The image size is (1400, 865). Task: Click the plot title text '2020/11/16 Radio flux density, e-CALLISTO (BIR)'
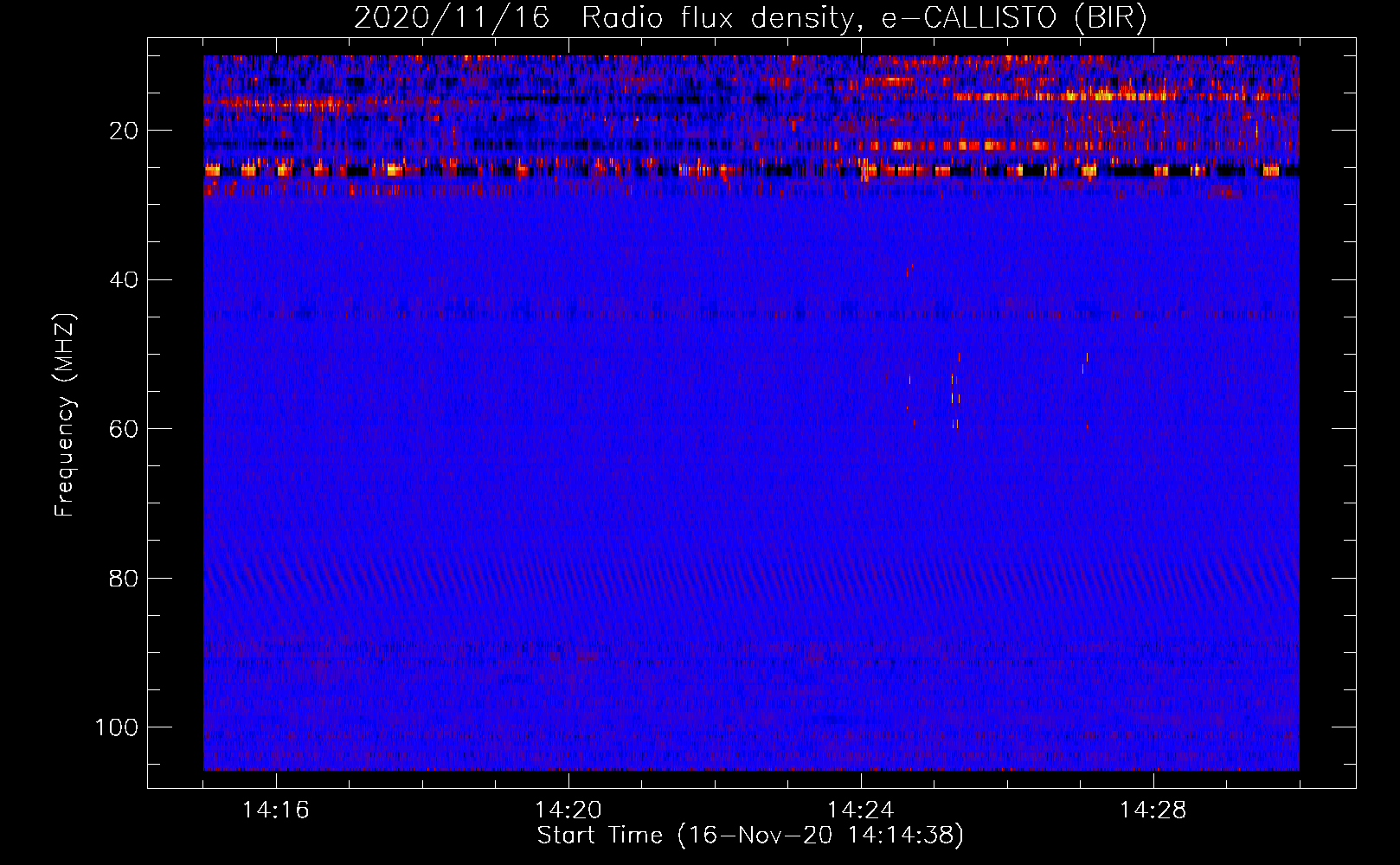750,17
